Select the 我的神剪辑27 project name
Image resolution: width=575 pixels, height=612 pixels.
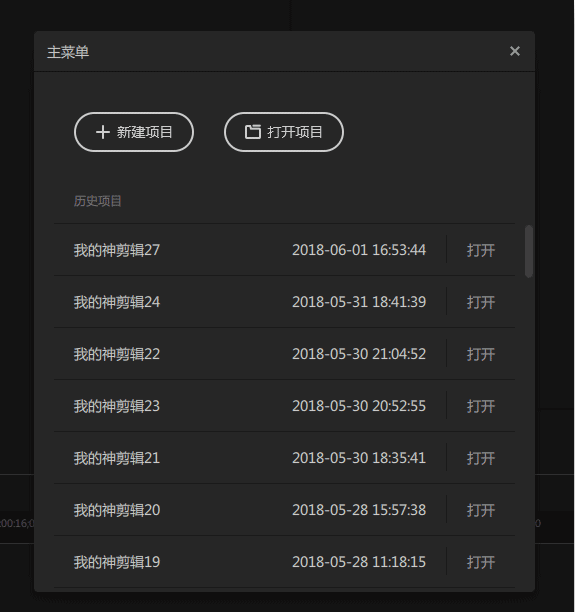point(117,250)
